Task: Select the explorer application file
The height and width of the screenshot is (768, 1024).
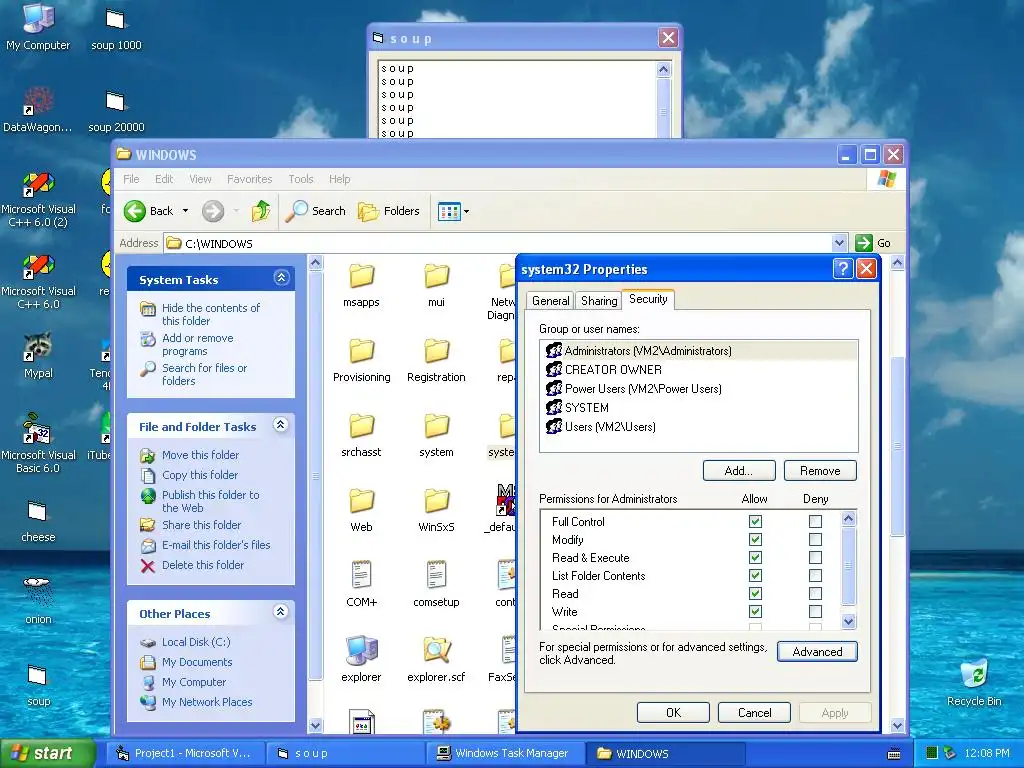Action: click(x=361, y=660)
